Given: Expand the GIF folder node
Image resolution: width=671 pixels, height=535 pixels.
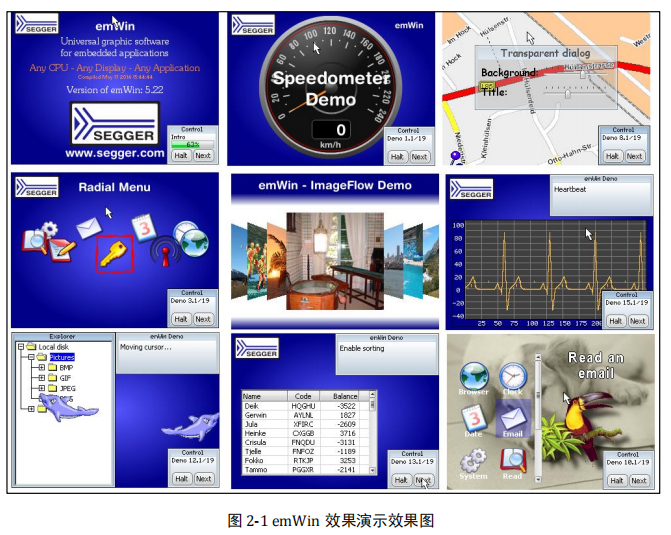Looking at the screenshot, I should 42,378.
